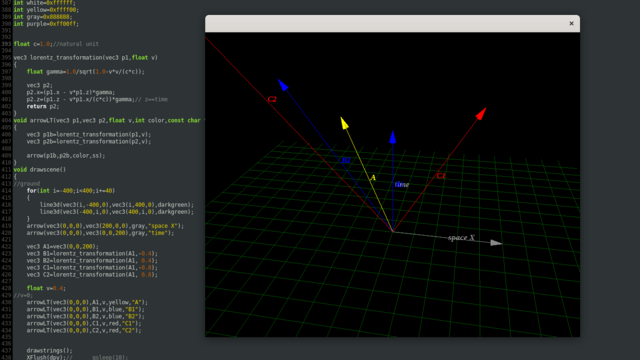Click the yellow arrowhead of vector A
This screenshot has width=640, height=360.
pos(344,123)
